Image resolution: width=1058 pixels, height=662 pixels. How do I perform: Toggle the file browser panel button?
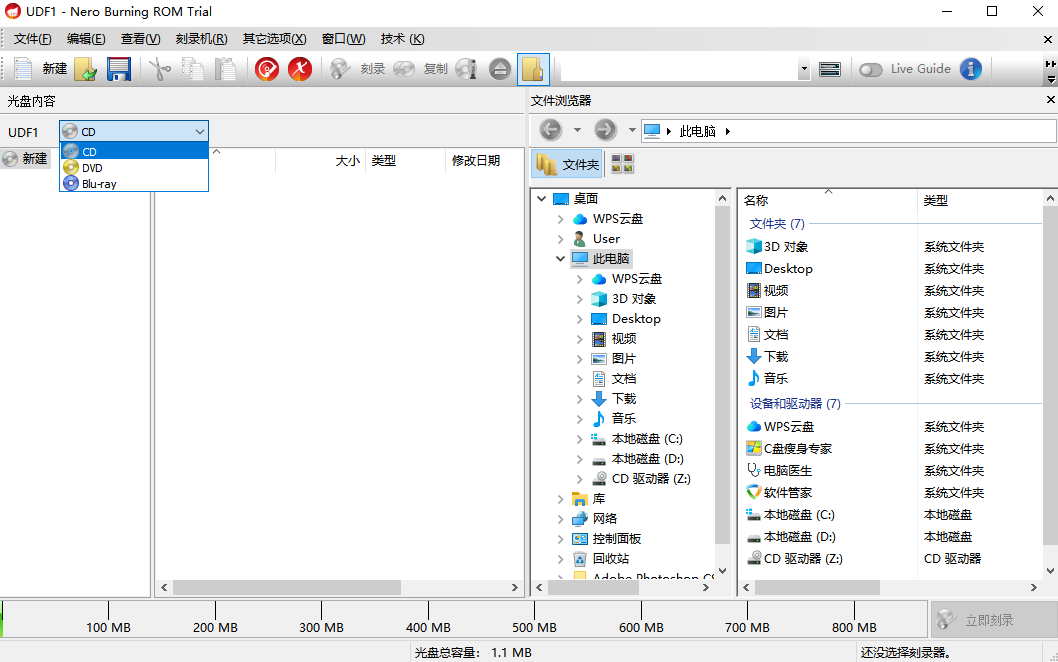[x=533, y=69]
